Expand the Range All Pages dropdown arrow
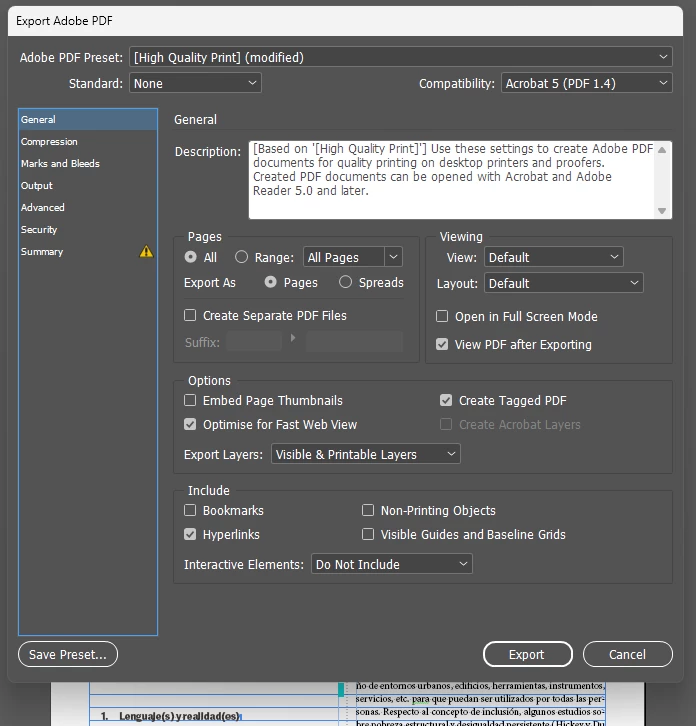This screenshot has width=696, height=726. tap(393, 257)
